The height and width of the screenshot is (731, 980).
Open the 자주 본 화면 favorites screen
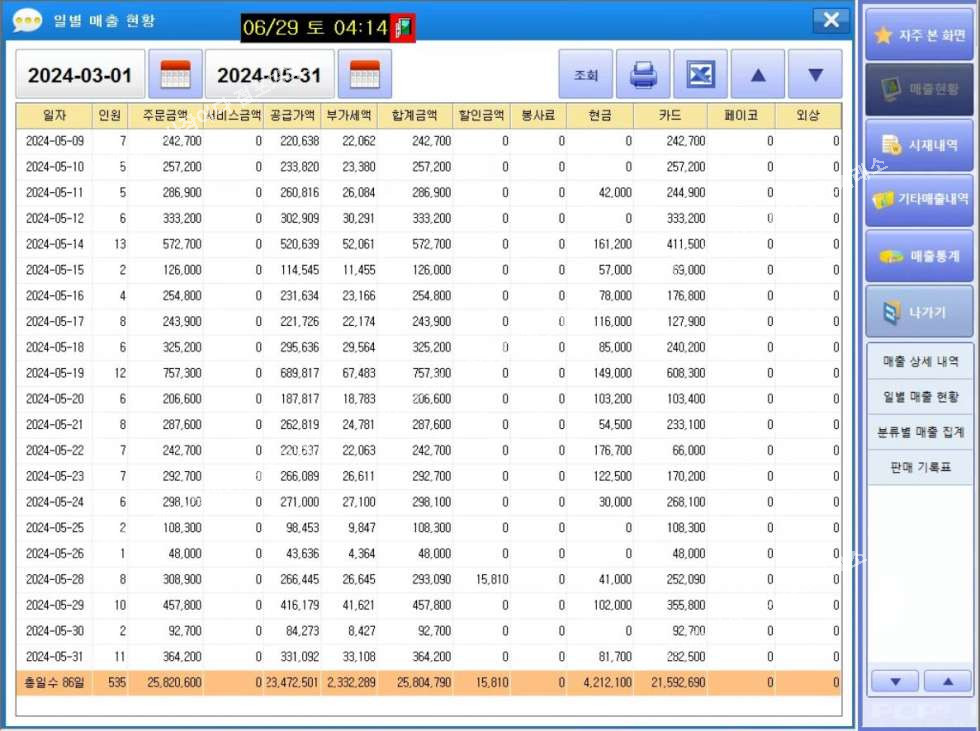click(x=919, y=35)
